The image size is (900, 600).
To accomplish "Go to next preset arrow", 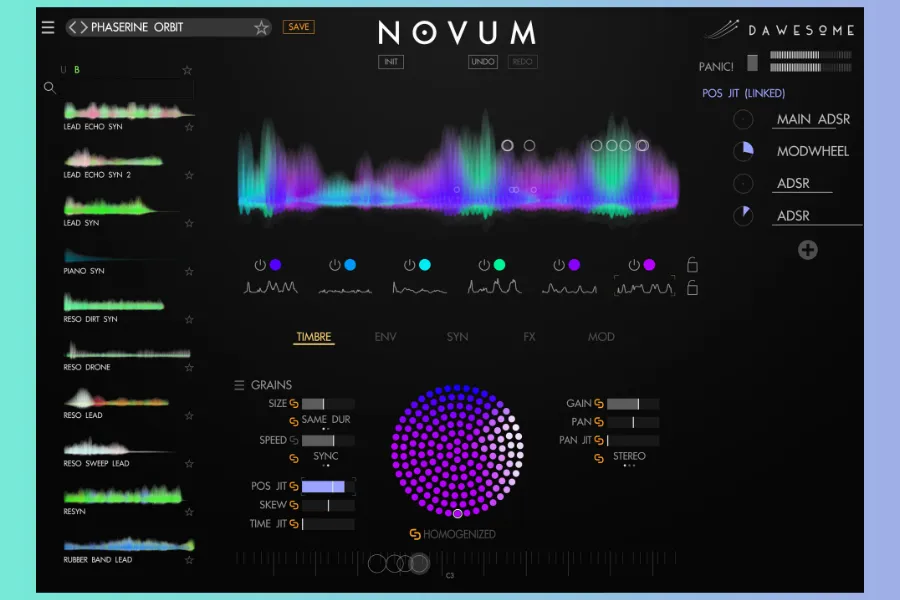I will point(83,27).
